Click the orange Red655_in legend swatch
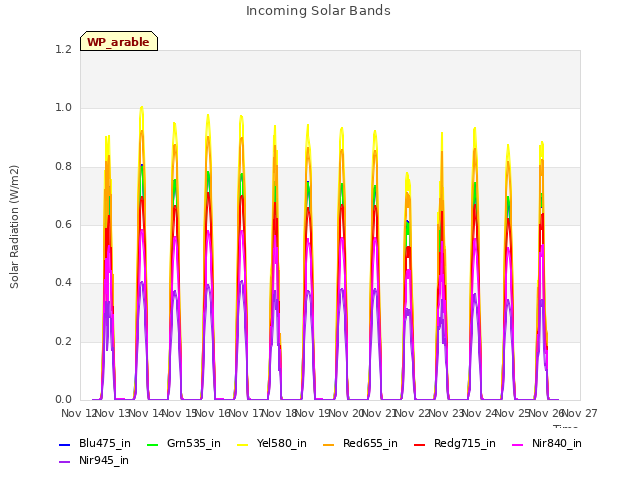 tap(329, 444)
